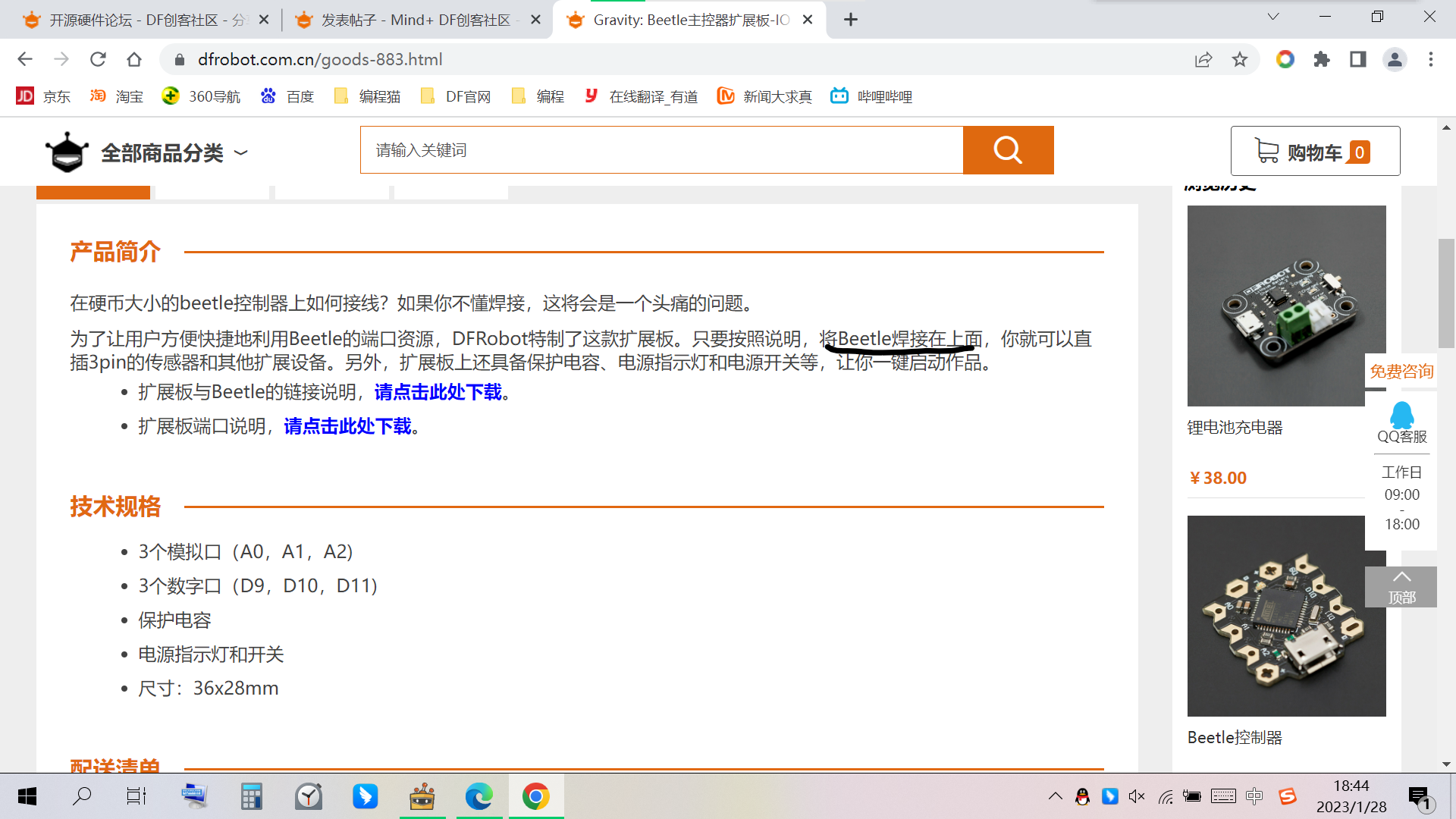
Task: Open the Beetle控制器 product title
Action: coord(1235,737)
